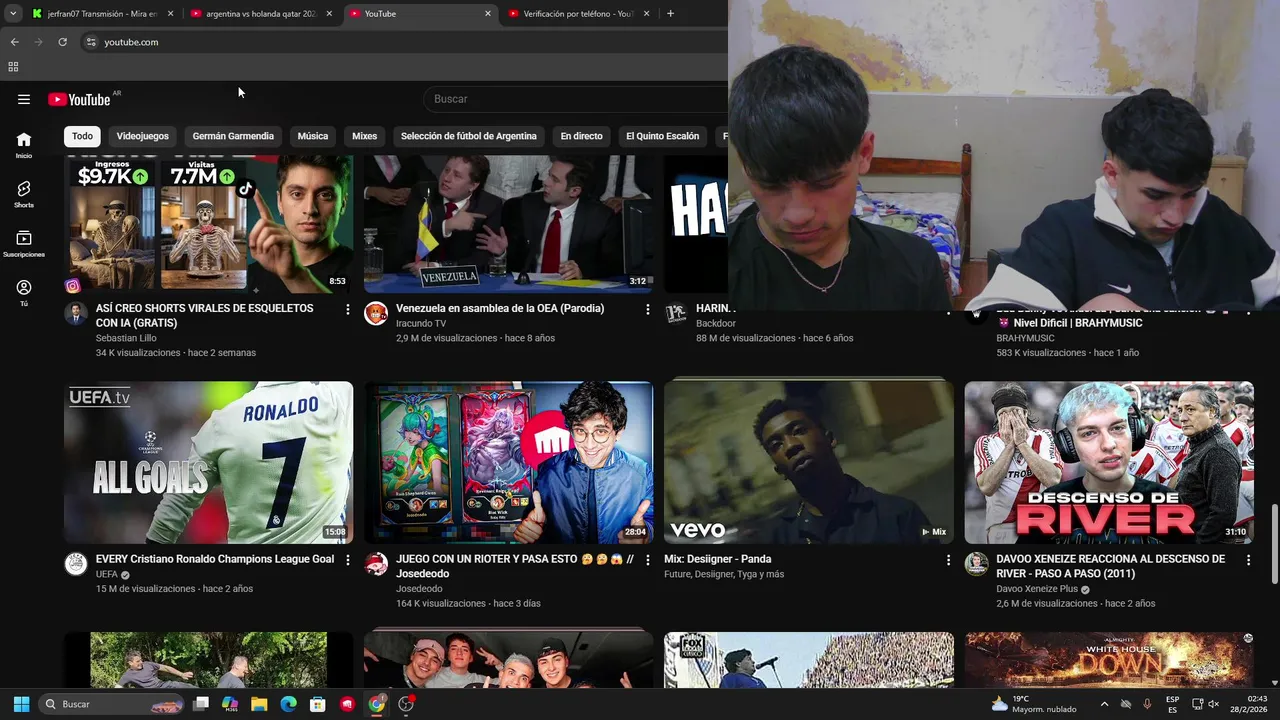Focus the YouTube Buscar search field
The width and height of the screenshot is (1280, 720).
pyautogui.click(x=576, y=99)
